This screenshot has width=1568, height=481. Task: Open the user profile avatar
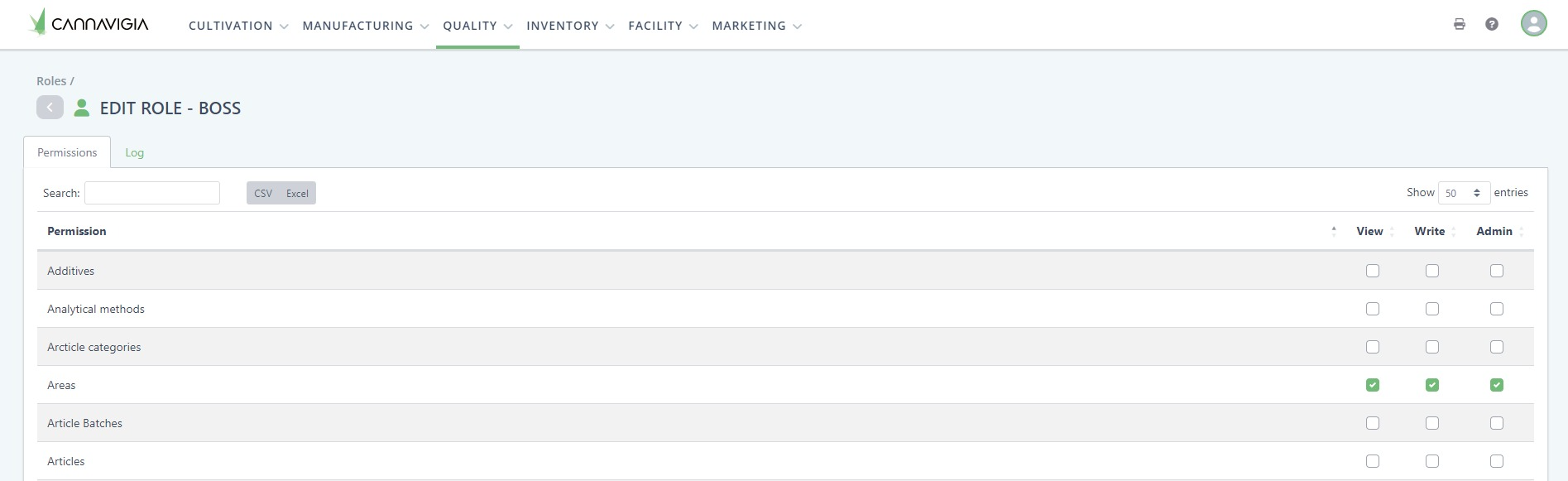coord(1534,23)
